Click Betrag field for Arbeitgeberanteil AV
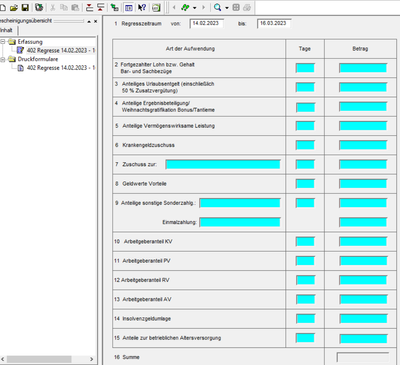 (363, 299)
